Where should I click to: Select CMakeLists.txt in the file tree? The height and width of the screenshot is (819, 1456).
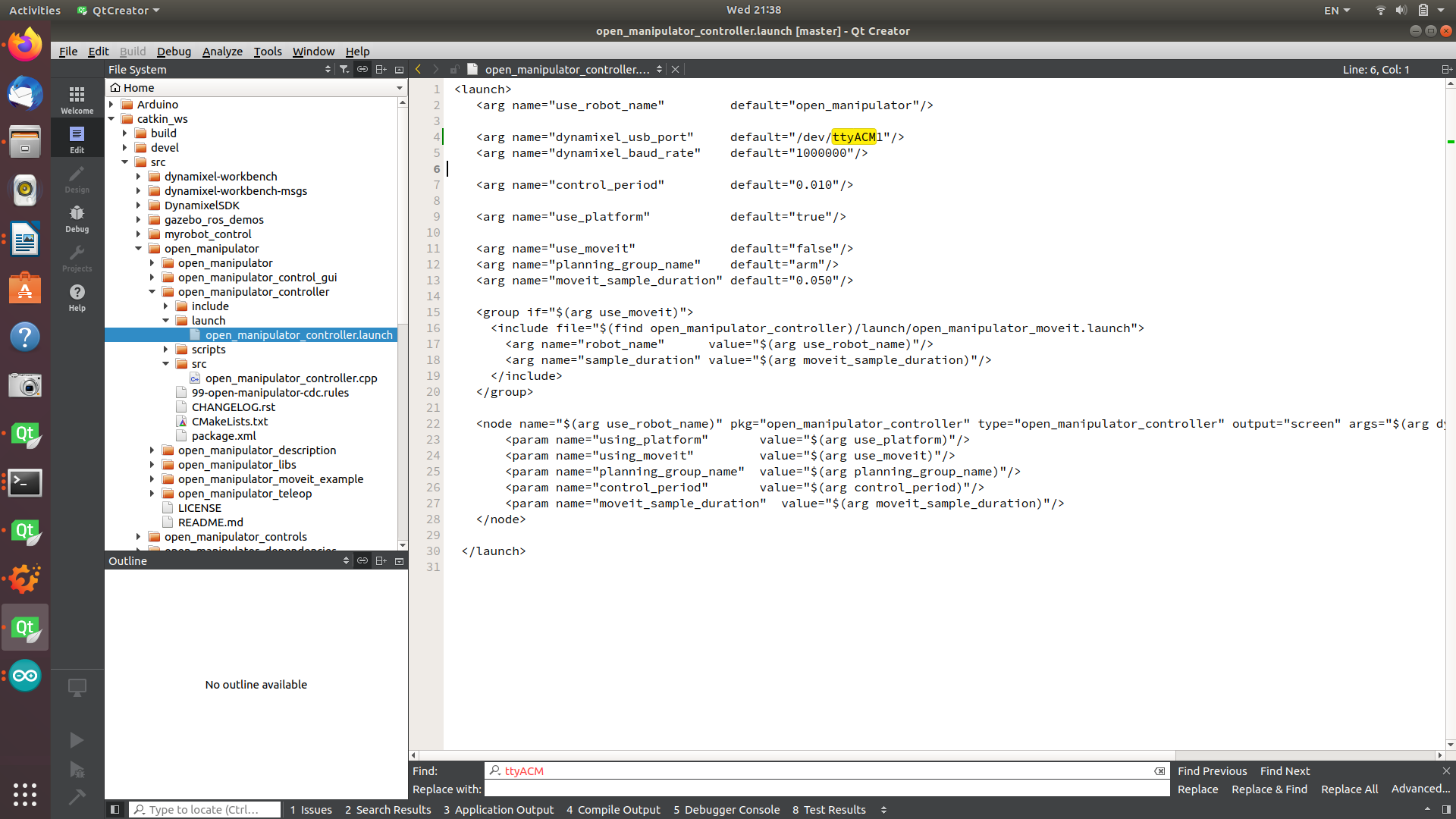click(x=229, y=422)
